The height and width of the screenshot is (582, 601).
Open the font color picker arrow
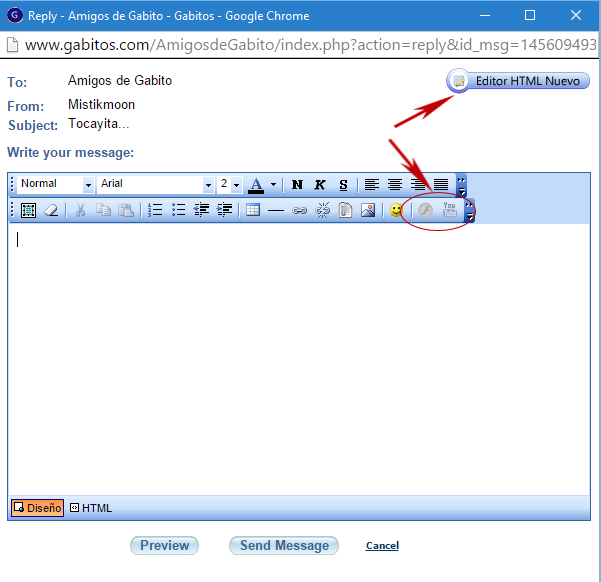point(273,185)
